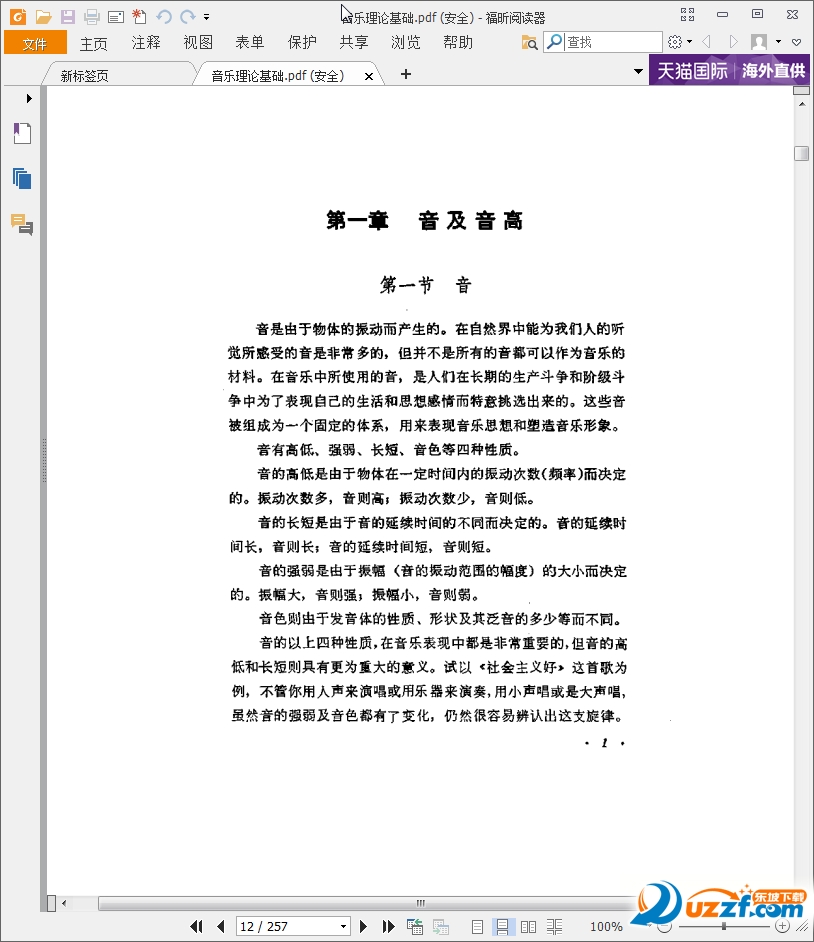Open the Pages thumbnail panel in sidebar
Viewport: 814px width, 942px height.
coord(22,179)
